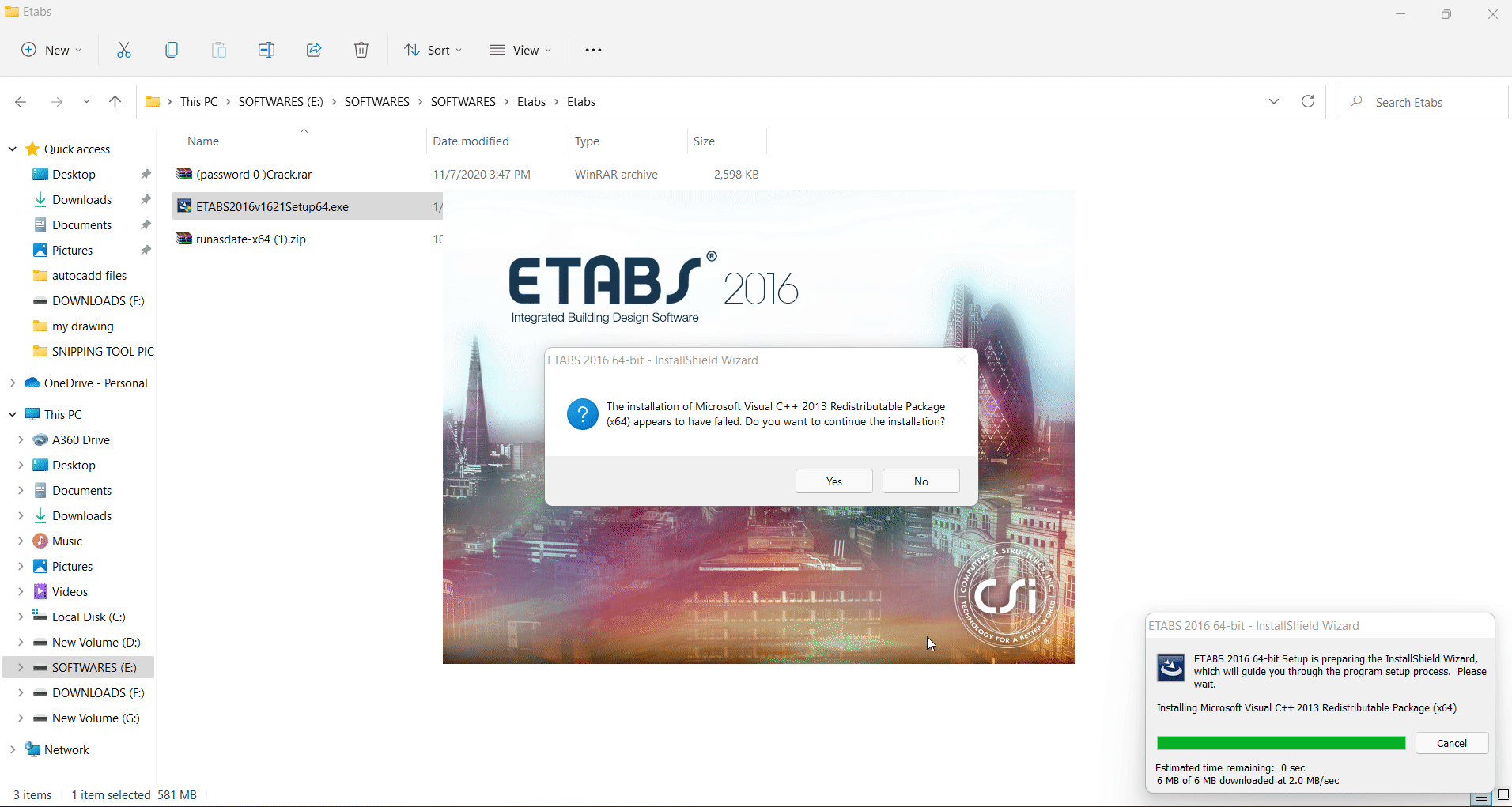1512x807 pixels.
Task: Switch to large icons view in status bar
Action: tap(1503, 796)
